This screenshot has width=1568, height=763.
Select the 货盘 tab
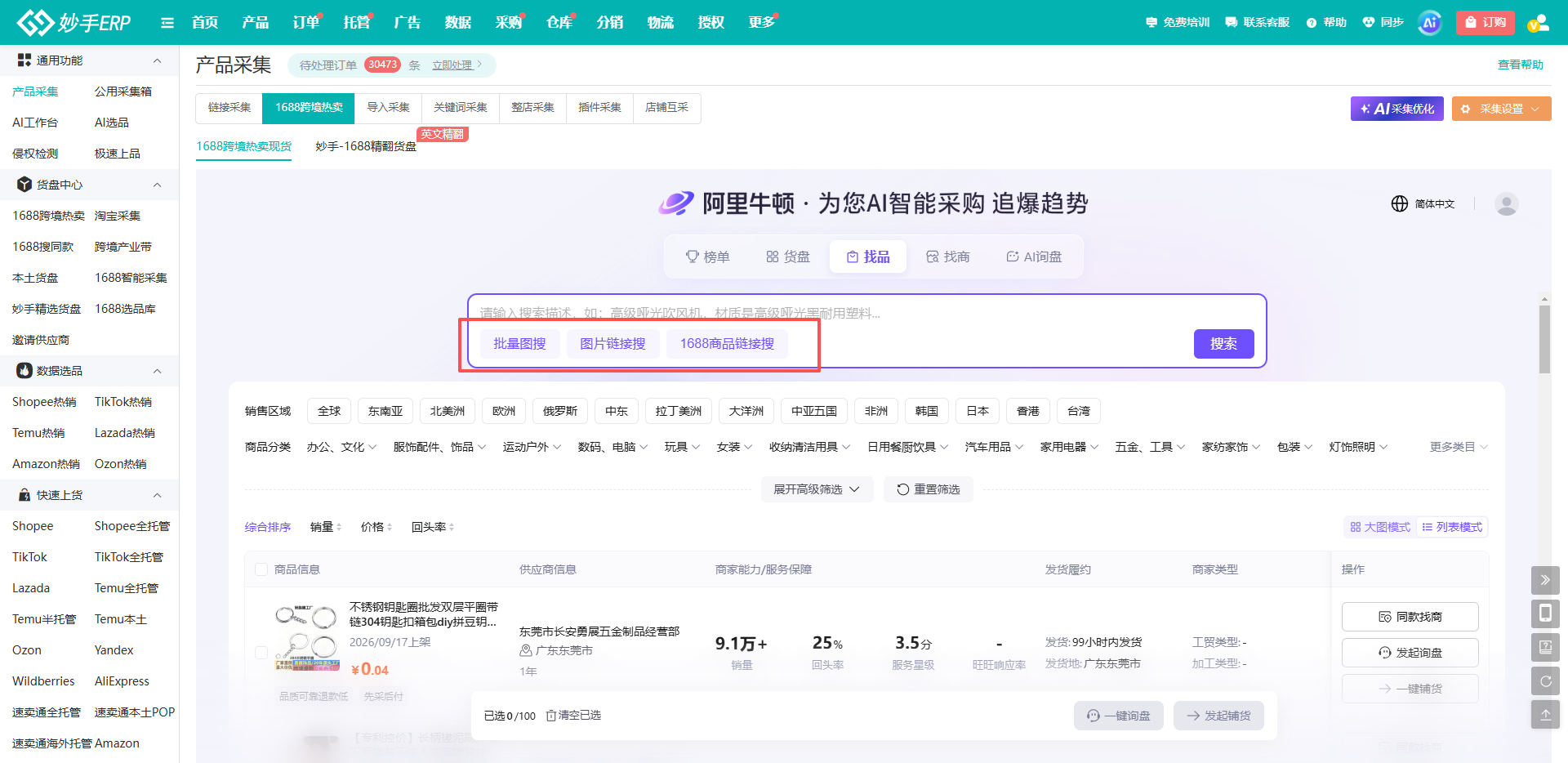(788, 257)
